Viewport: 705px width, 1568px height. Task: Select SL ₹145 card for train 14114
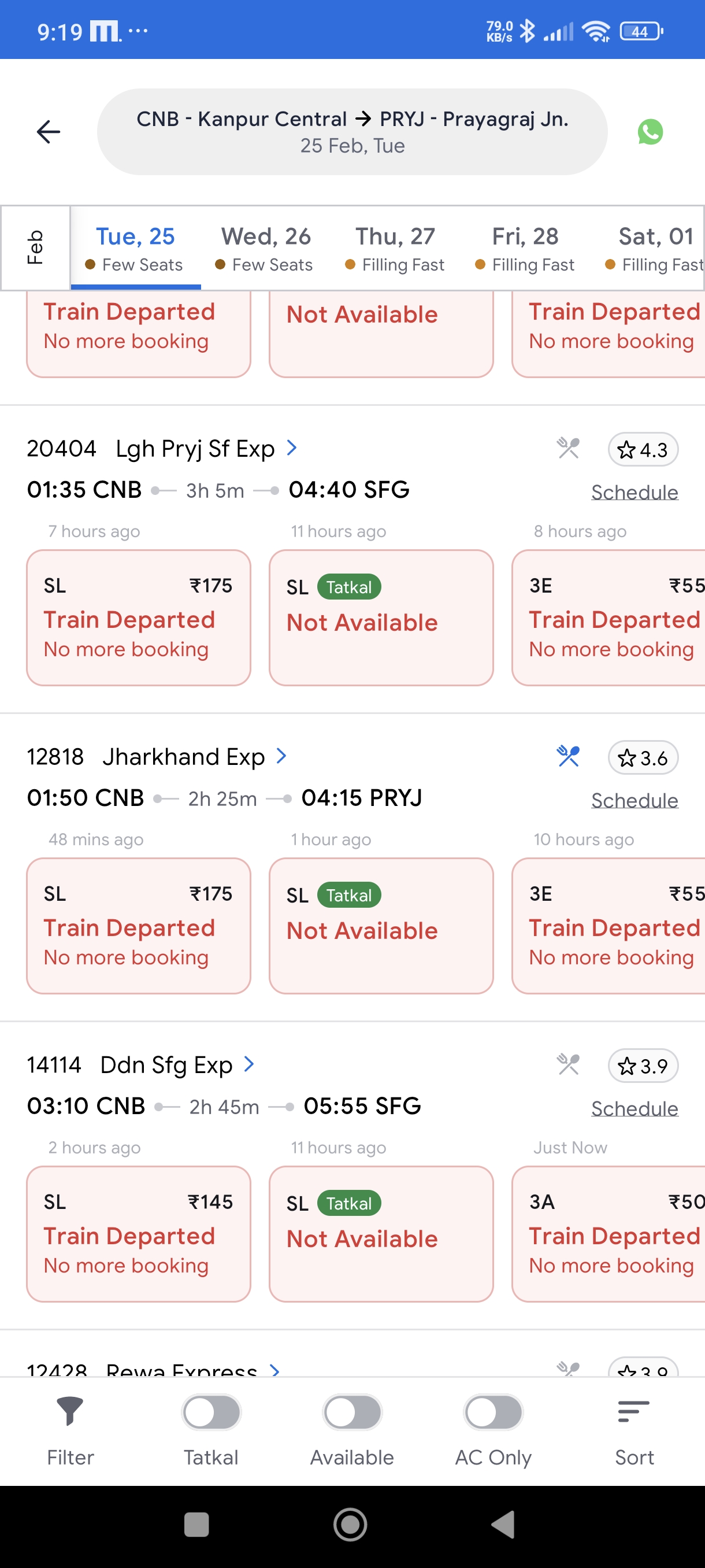coord(139,1233)
